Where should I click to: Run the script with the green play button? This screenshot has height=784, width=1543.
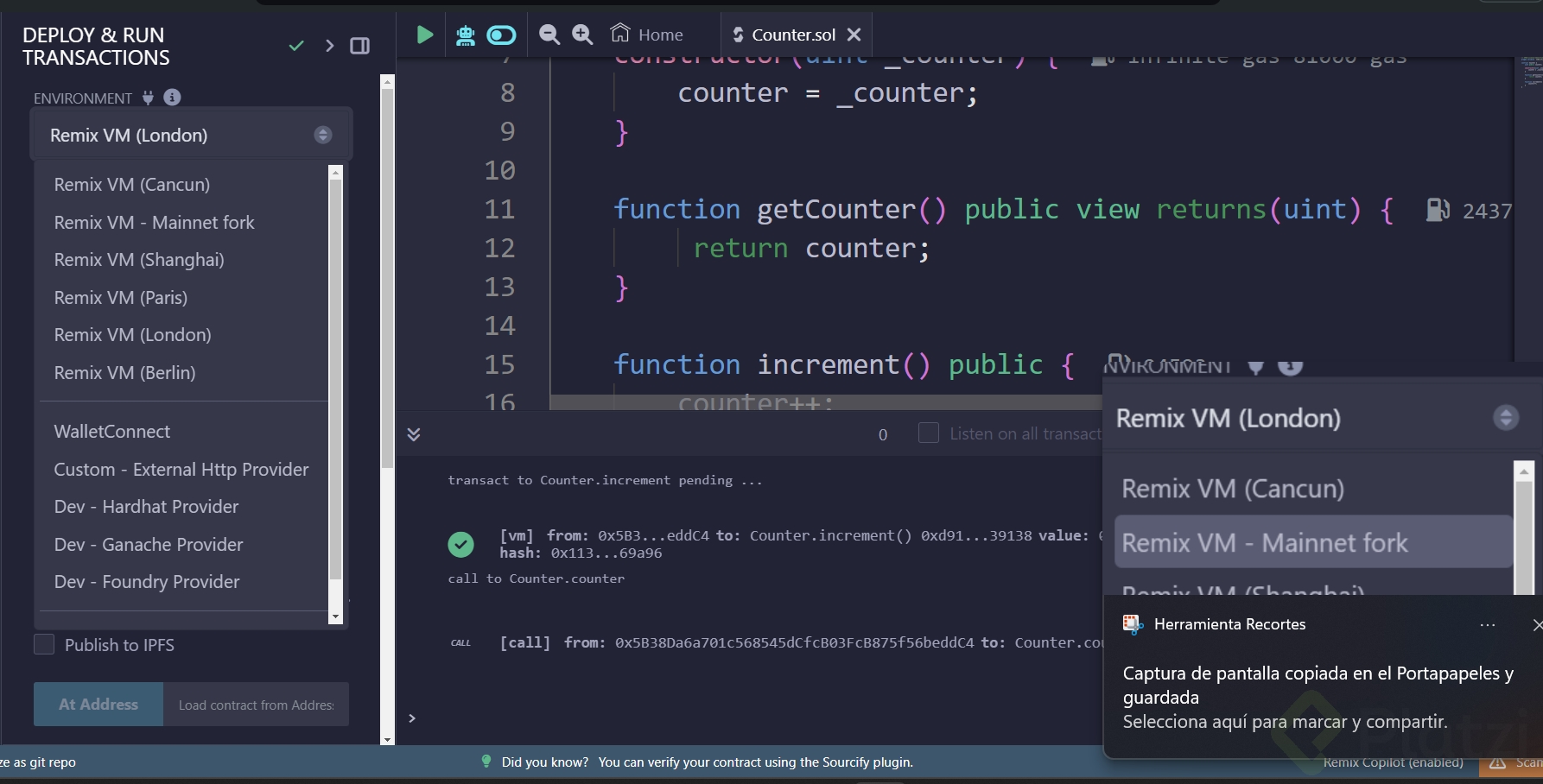pyautogui.click(x=424, y=35)
